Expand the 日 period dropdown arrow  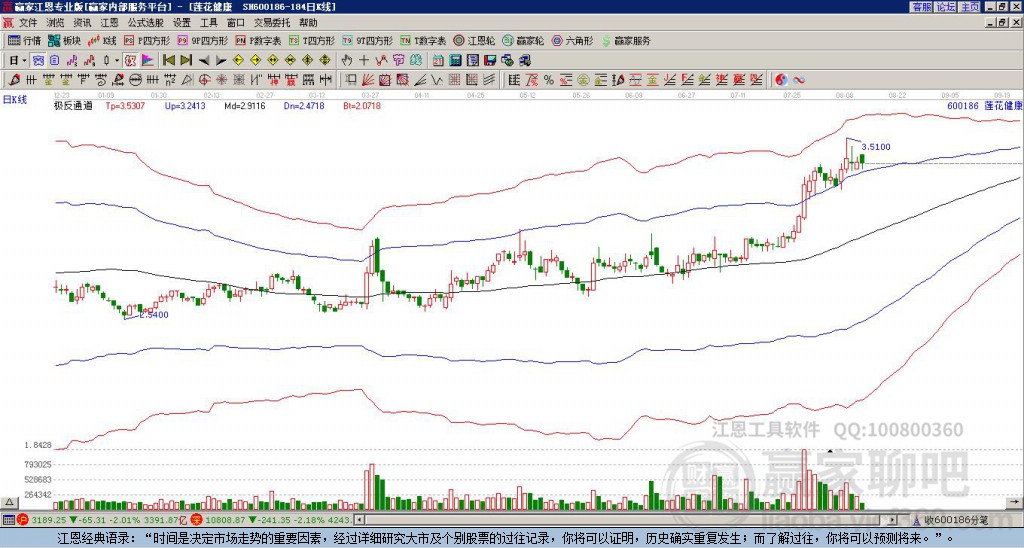(x=24, y=61)
